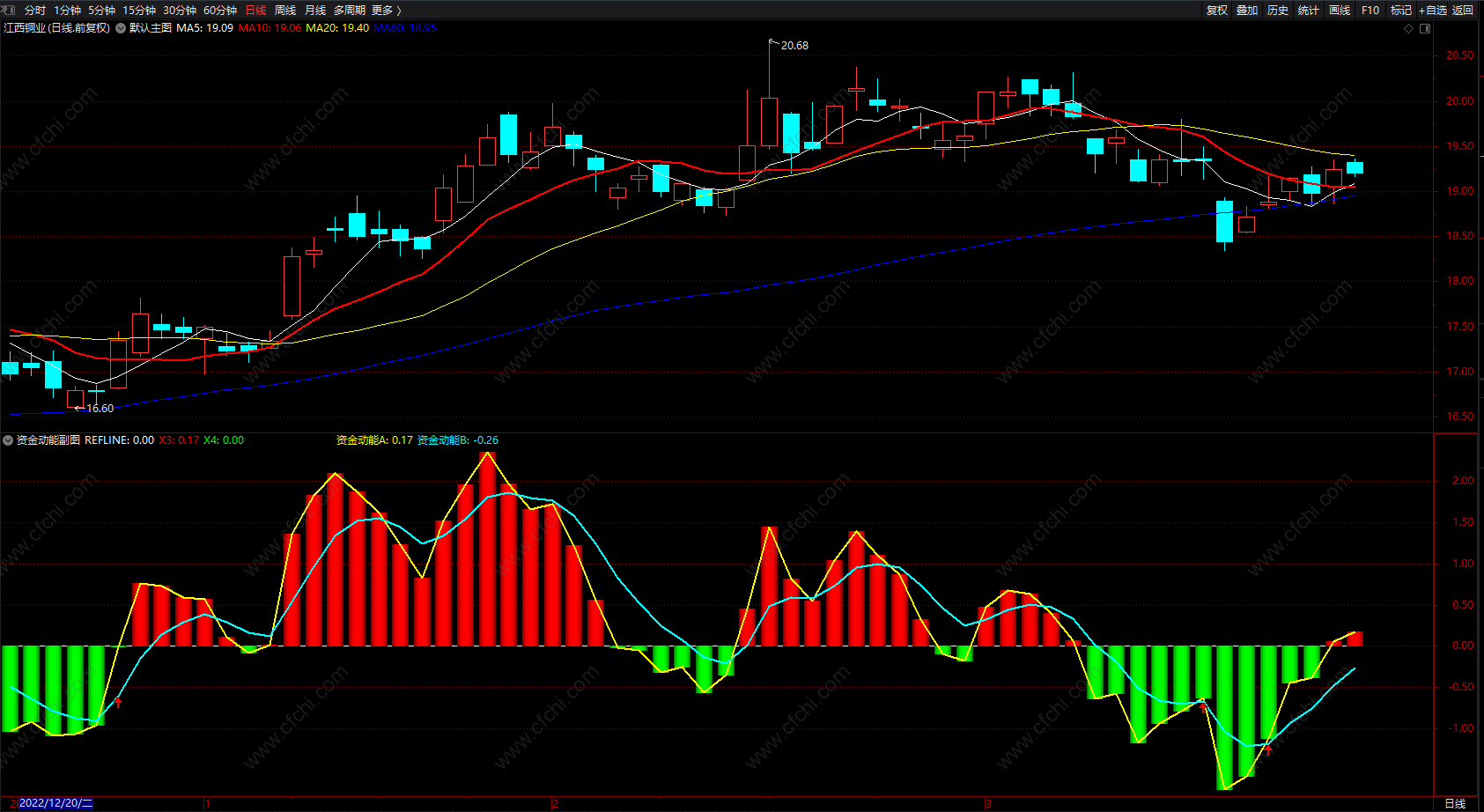Click the diamond icon above the price axis
This screenshot has height=812, width=1484.
click(1408, 28)
